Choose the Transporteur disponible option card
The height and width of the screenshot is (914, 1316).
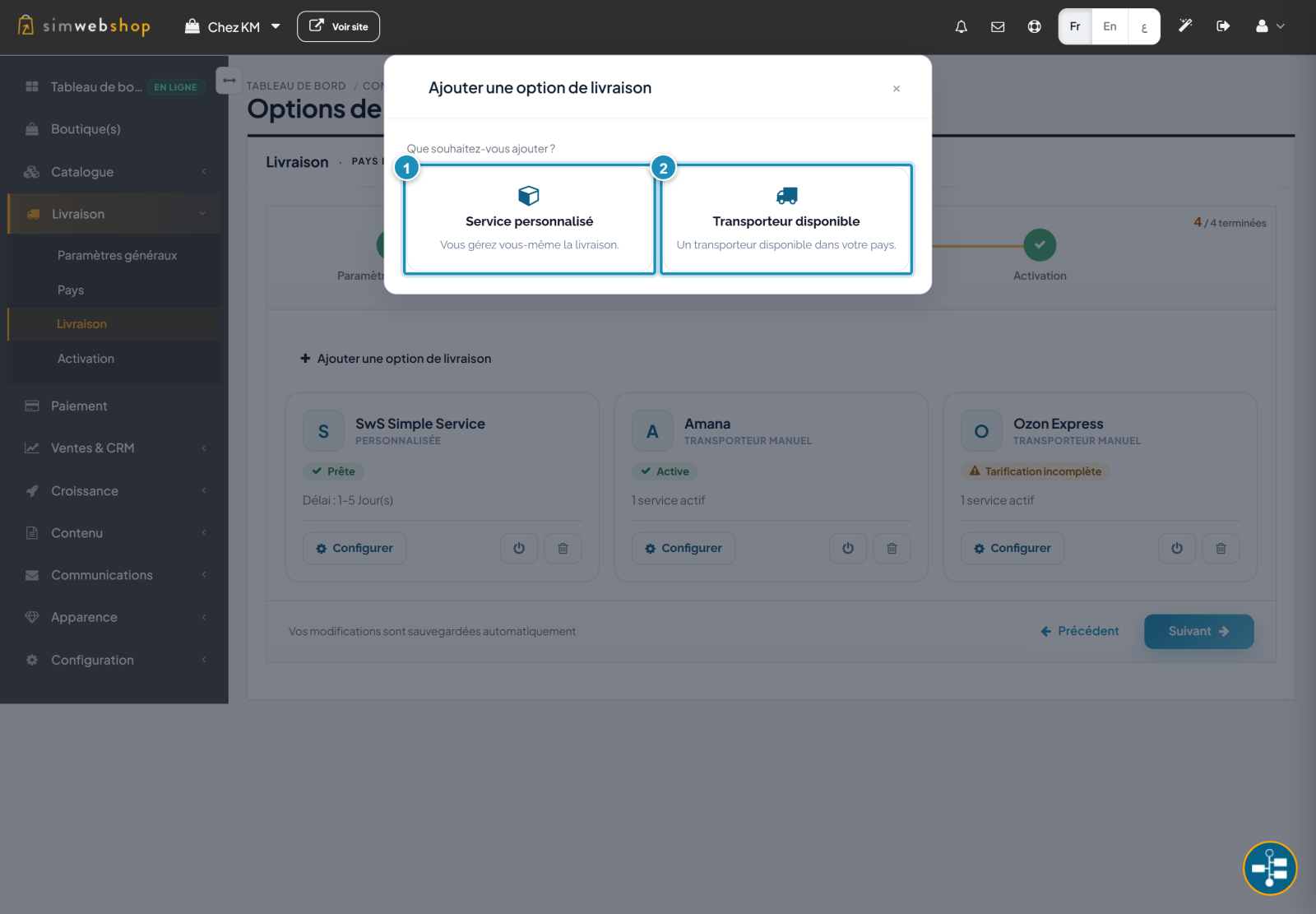point(786,219)
